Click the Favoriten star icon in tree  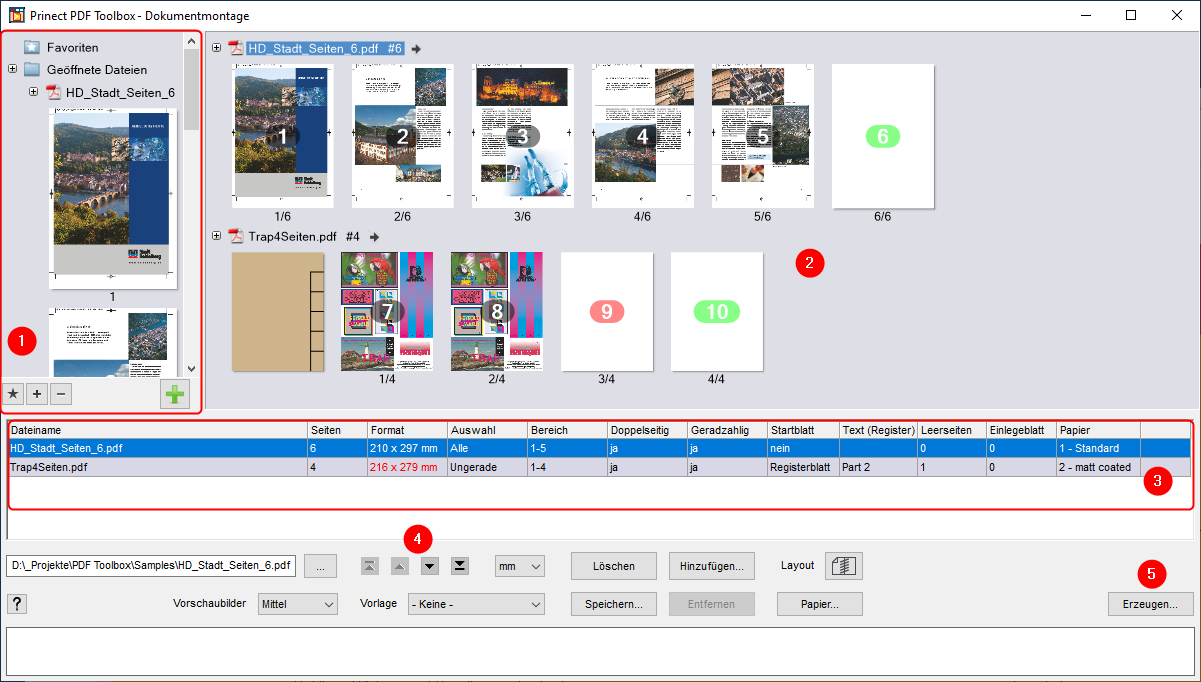pyautogui.click(x=32, y=47)
